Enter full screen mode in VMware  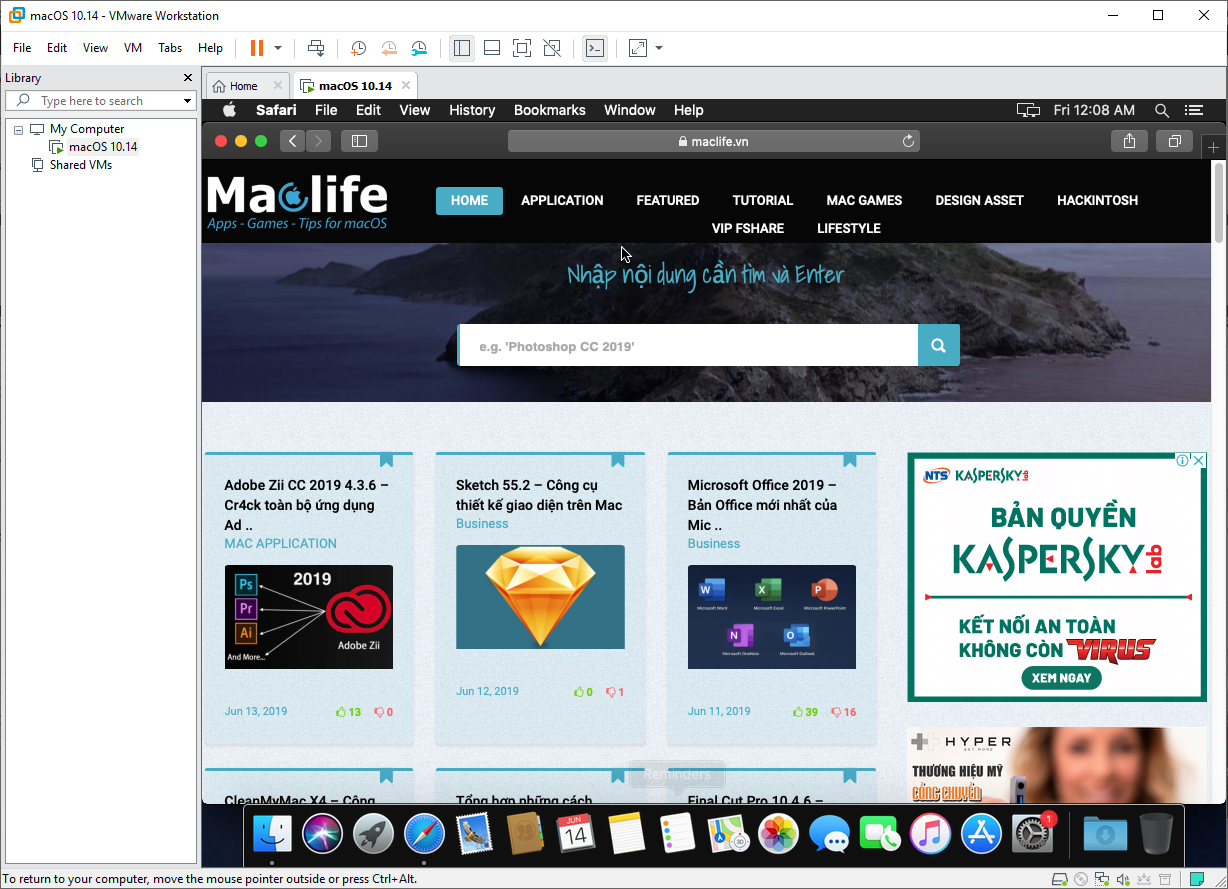pyautogui.click(x=521, y=47)
